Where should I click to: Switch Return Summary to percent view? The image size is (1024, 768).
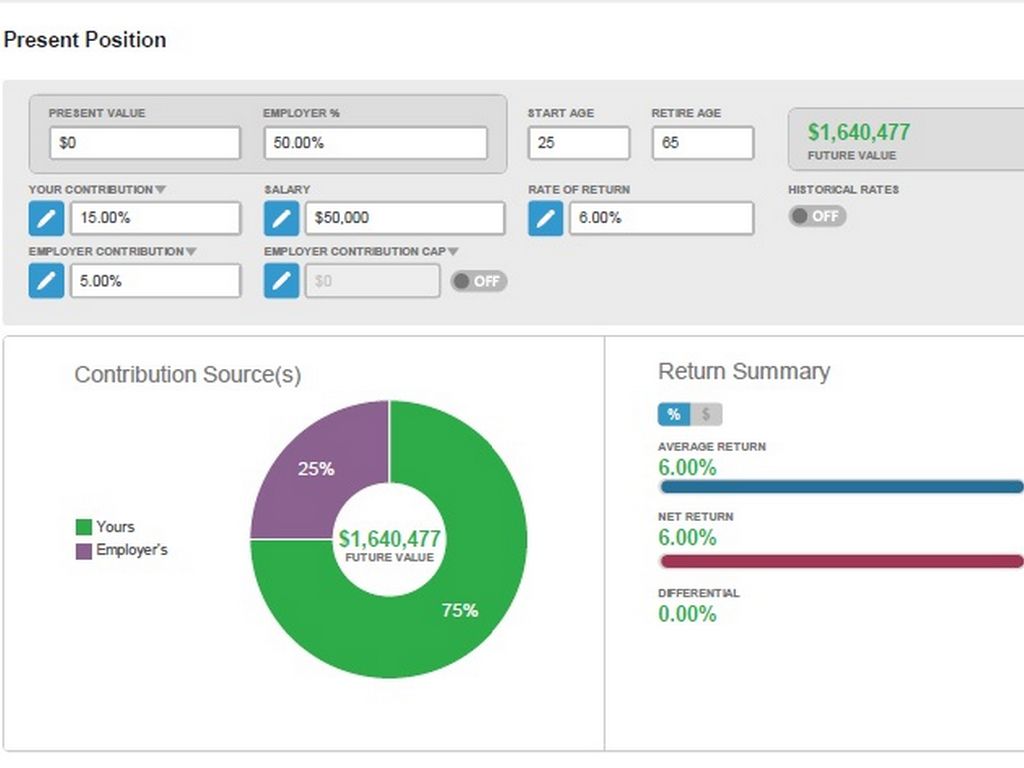(674, 414)
